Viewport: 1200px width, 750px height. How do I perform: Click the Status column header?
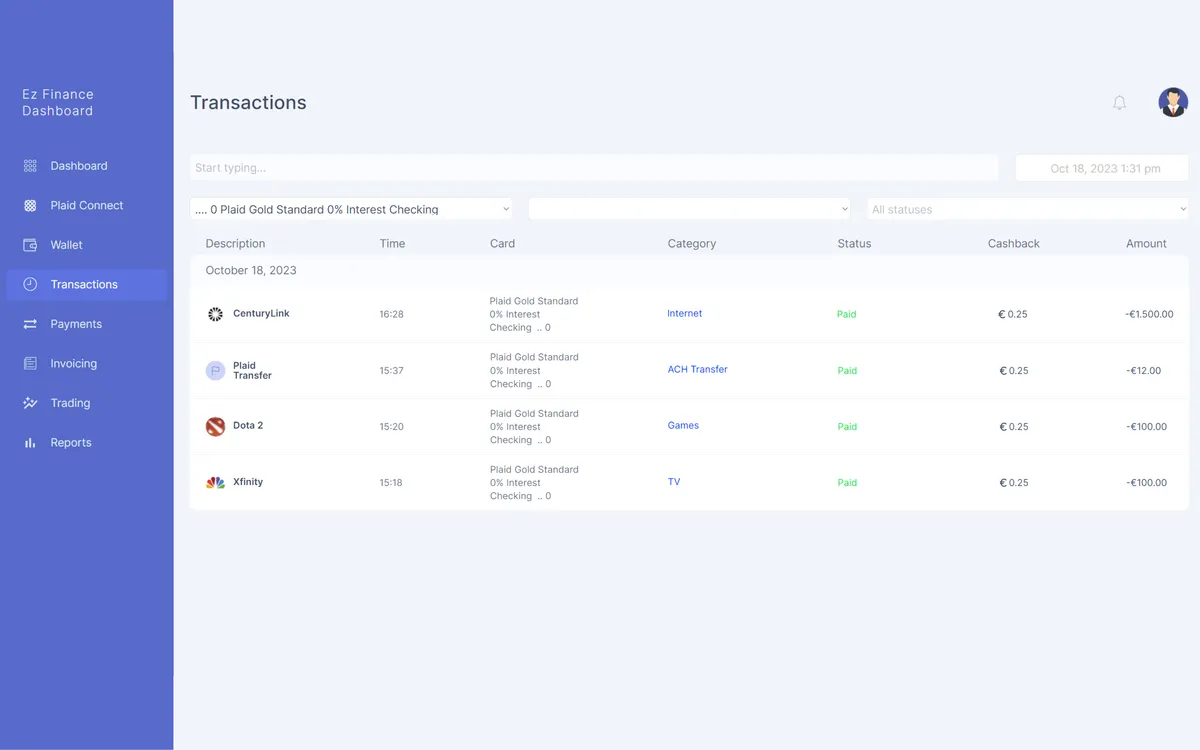[x=854, y=243]
